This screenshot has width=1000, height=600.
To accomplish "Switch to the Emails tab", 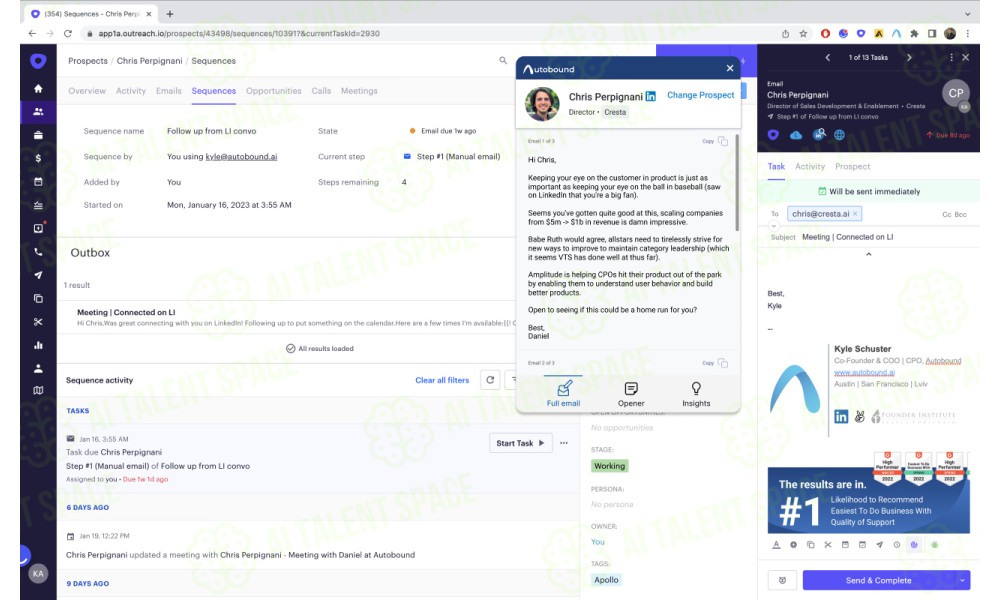I will pos(169,91).
